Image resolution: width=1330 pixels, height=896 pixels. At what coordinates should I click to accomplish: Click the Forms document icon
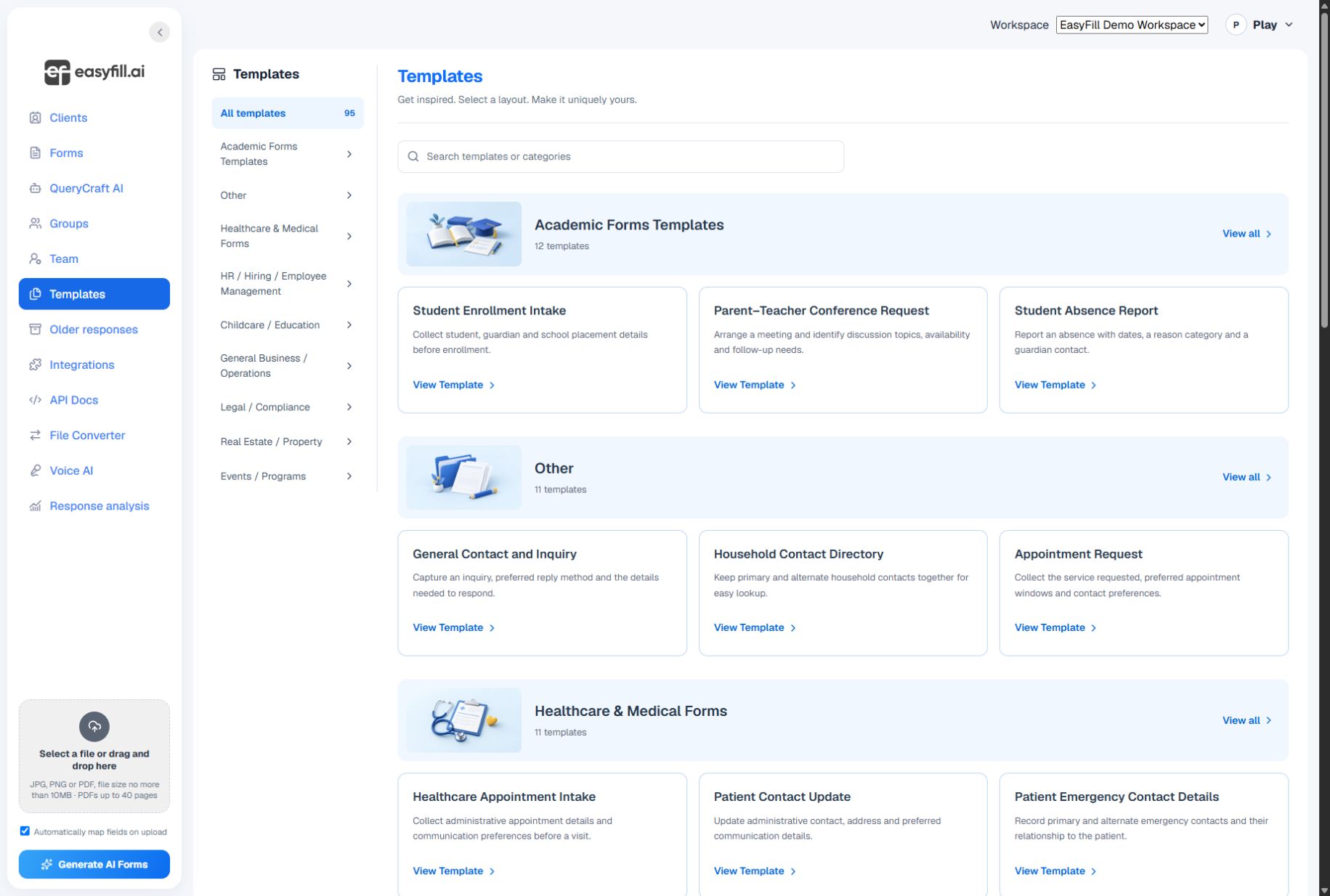pos(35,152)
